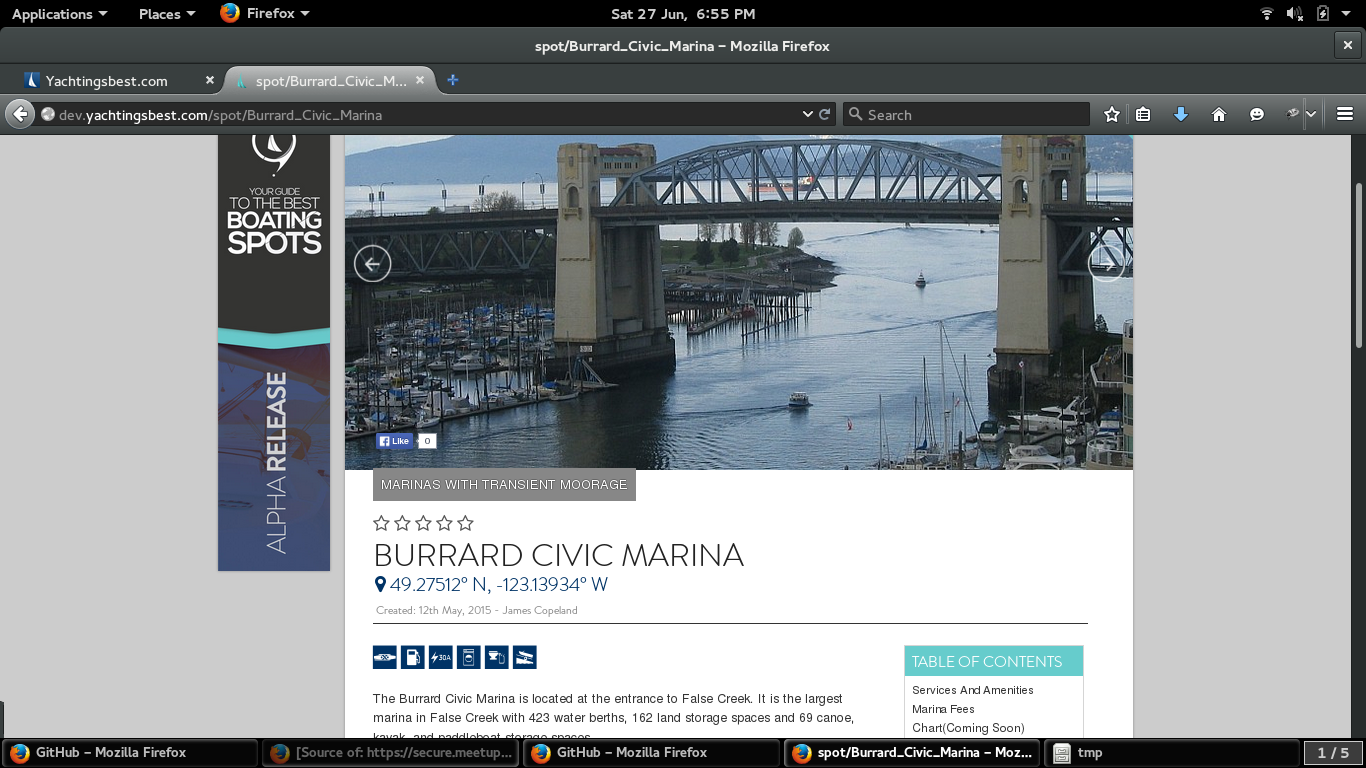Open the Firefox hamburger menu
Image resolution: width=1366 pixels, height=768 pixels.
[x=1344, y=115]
